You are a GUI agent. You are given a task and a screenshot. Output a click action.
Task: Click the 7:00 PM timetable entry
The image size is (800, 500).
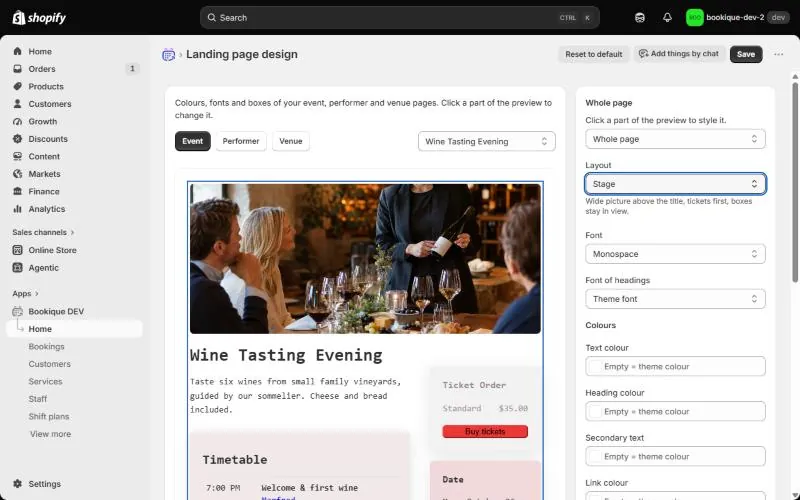pos(282,488)
